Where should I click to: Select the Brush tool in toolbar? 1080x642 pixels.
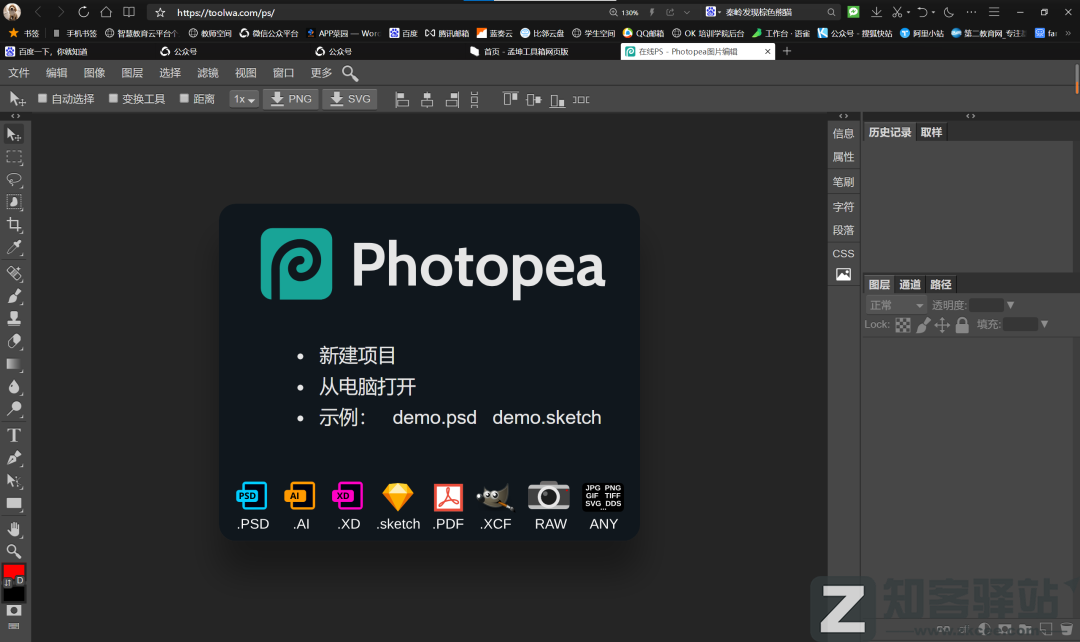[14, 296]
